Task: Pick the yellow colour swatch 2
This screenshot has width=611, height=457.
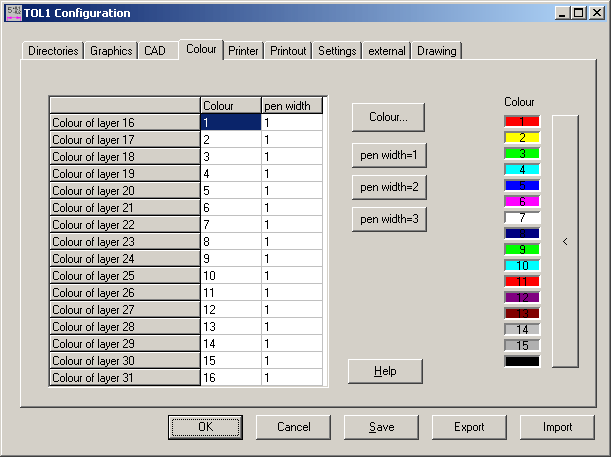Action: pos(521,137)
